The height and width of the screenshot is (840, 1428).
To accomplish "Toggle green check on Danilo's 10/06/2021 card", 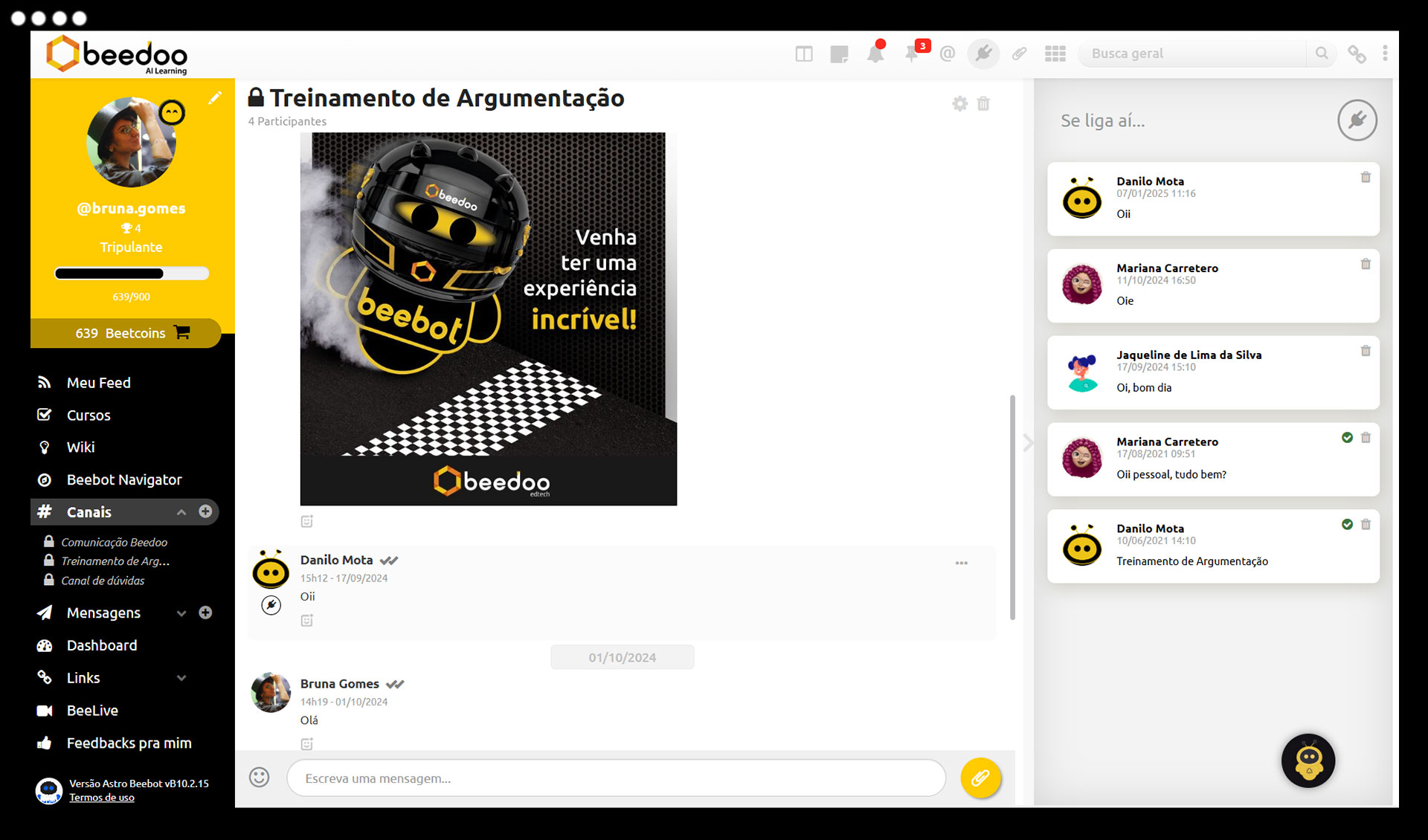I will [x=1347, y=525].
